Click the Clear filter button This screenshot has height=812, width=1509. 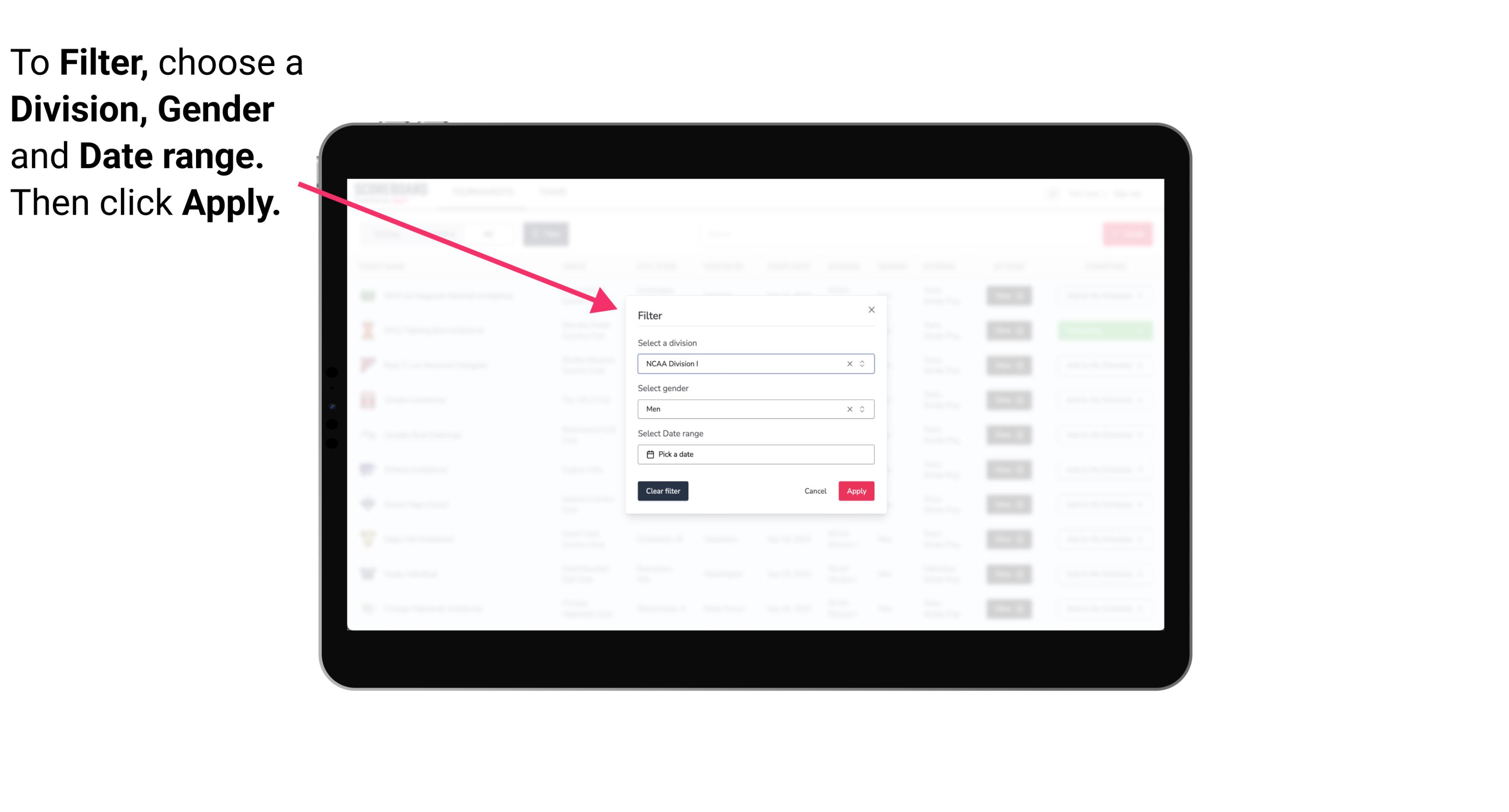coord(662,491)
